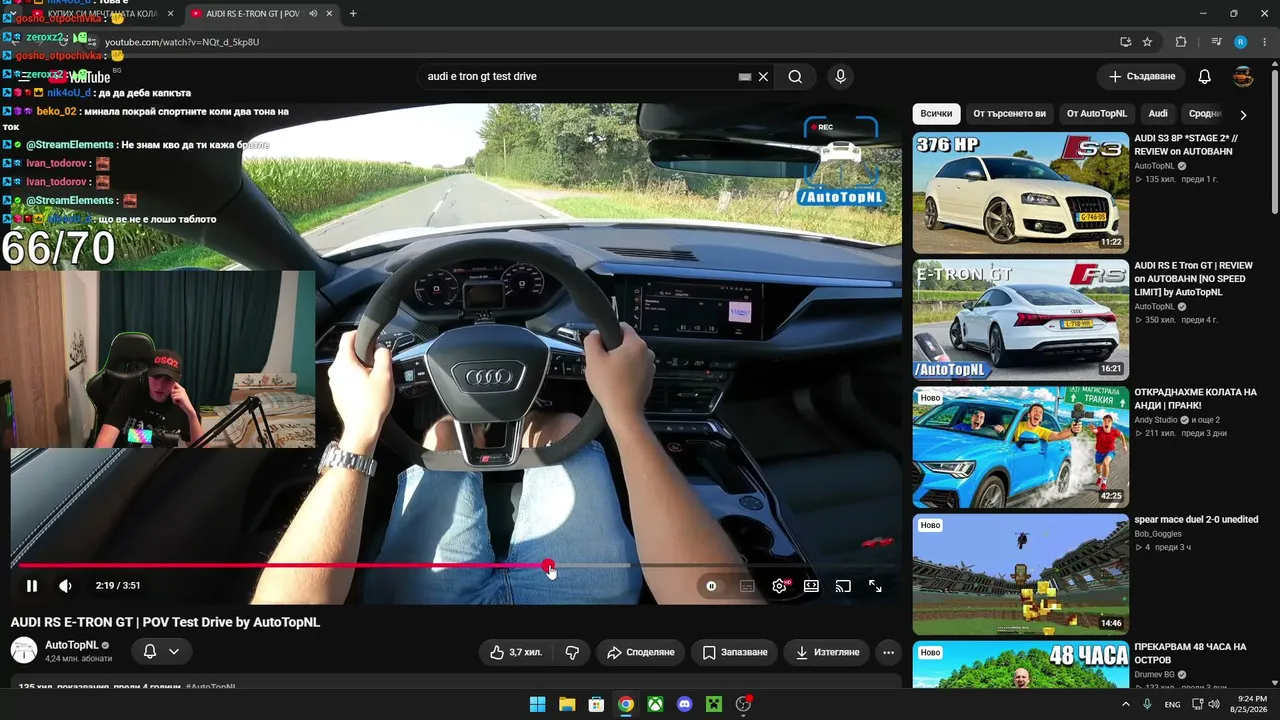Install app using the address bar icon
Image resolution: width=1280 pixels, height=720 pixels.
[x=1125, y=42]
